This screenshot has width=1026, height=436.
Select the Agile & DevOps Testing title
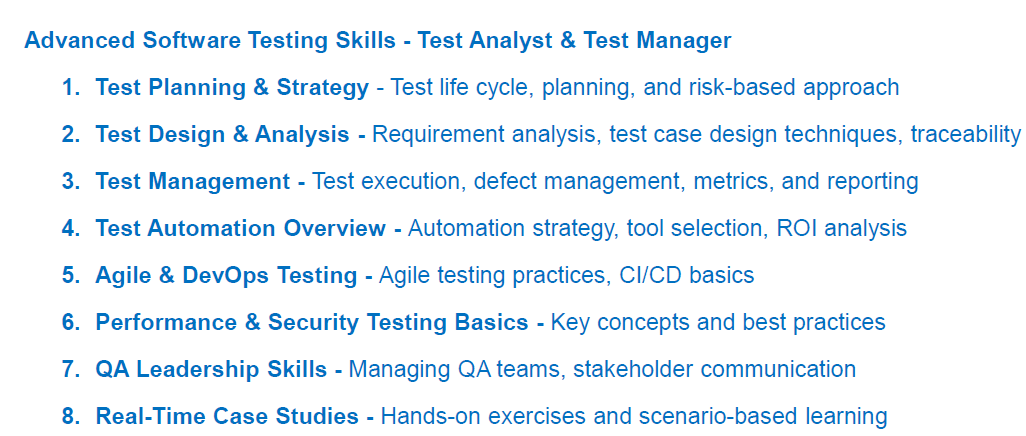tap(226, 275)
